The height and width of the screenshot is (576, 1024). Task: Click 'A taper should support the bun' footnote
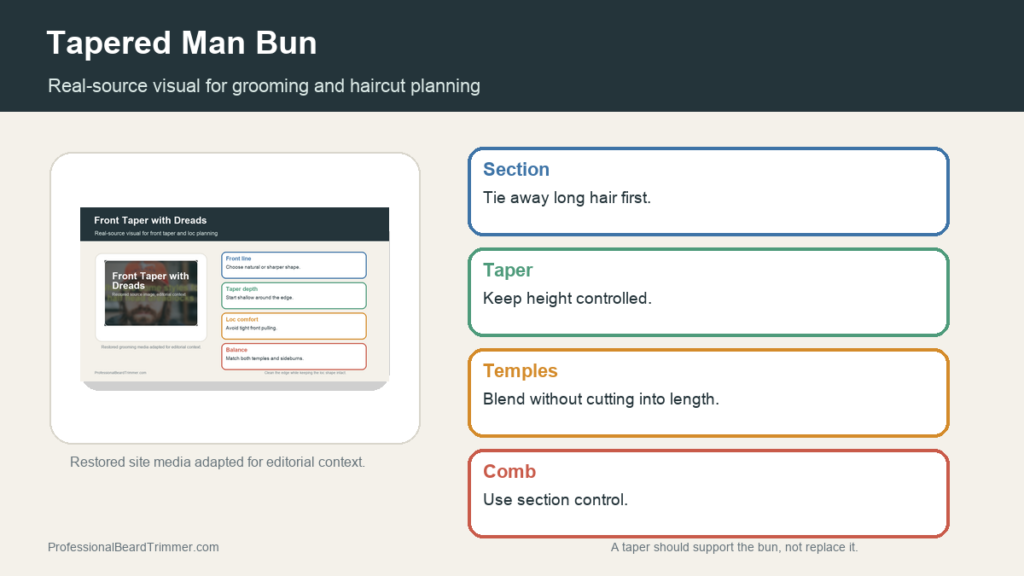coord(734,547)
